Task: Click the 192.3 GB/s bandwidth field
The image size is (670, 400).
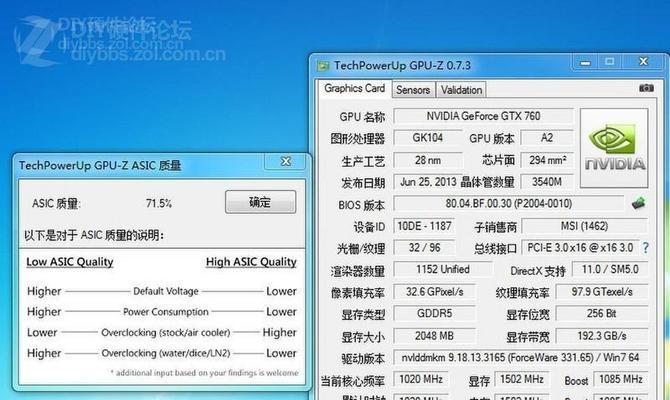Action: coord(602,336)
